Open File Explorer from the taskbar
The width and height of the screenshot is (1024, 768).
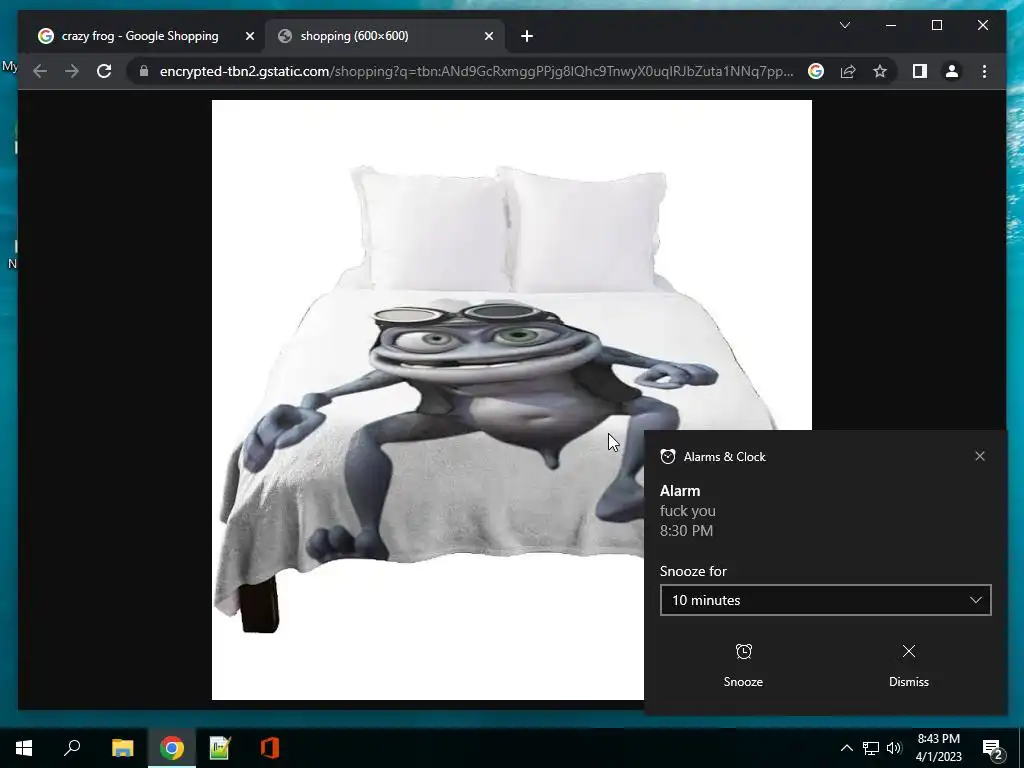[x=123, y=748]
